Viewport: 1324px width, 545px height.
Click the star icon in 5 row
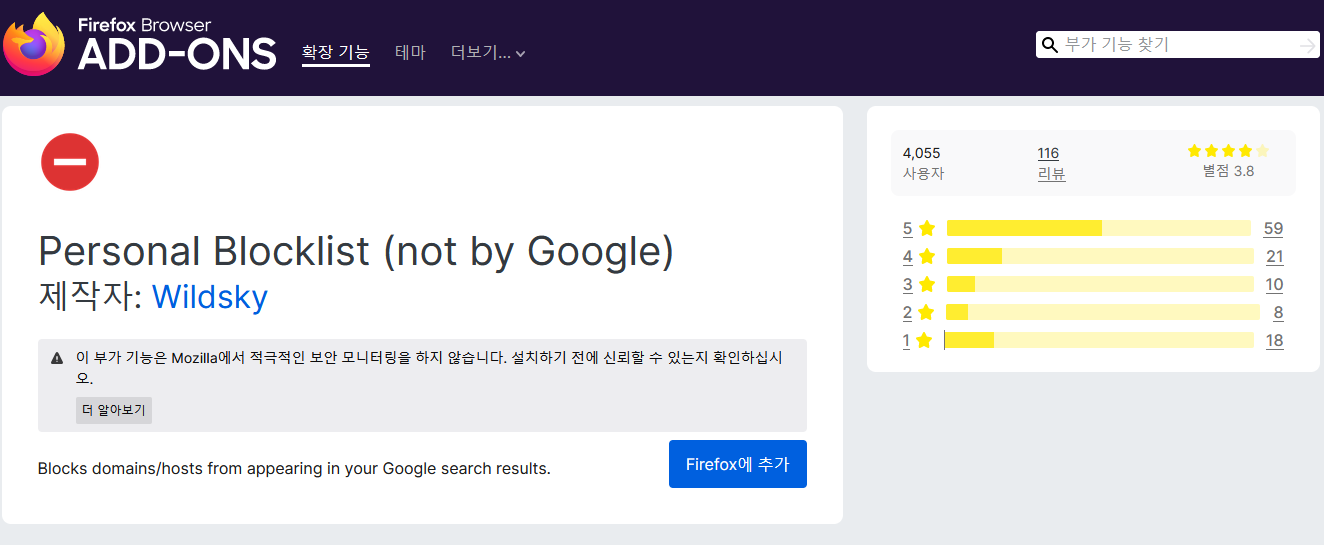click(x=927, y=228)
